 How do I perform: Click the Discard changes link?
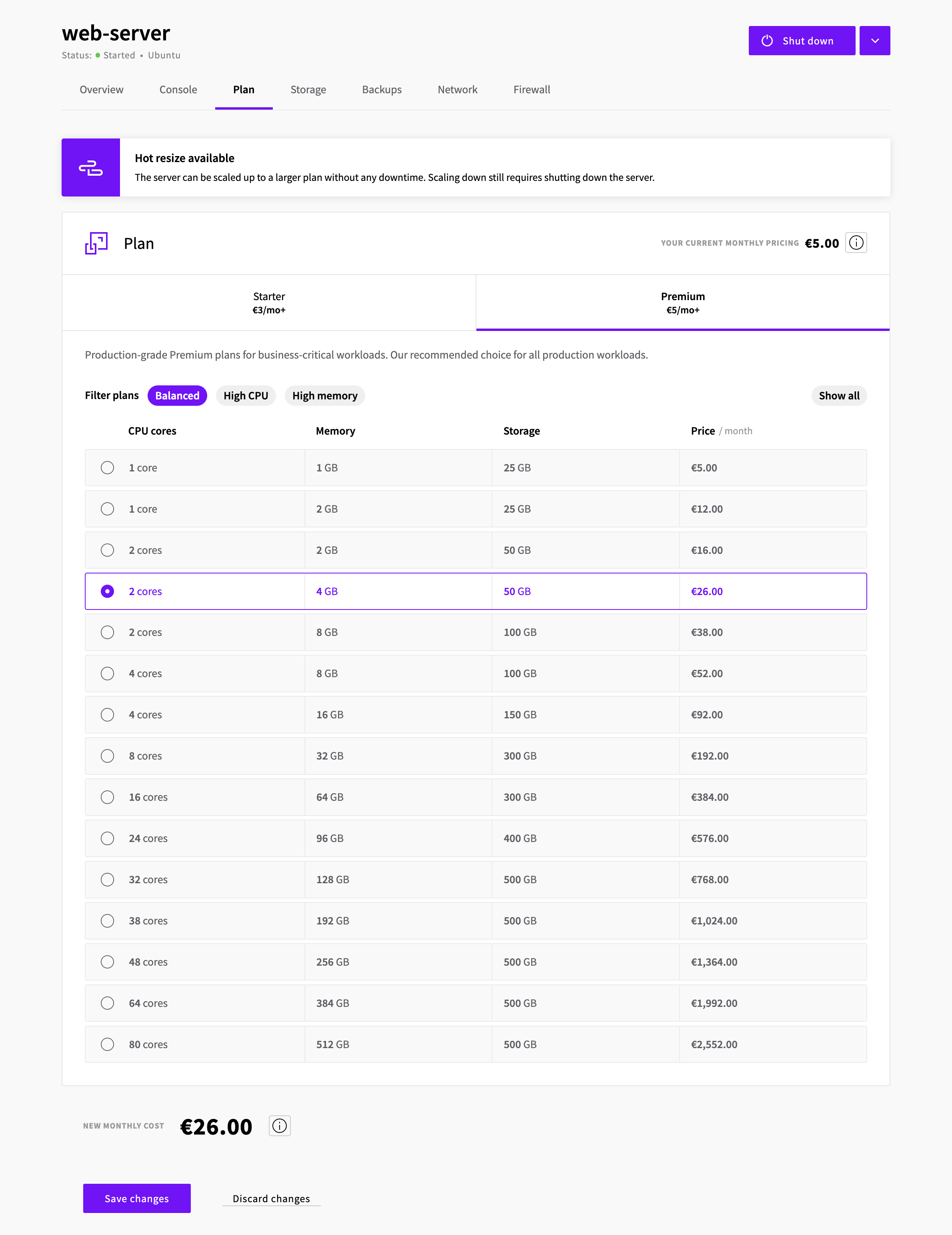pyautogui.click(x=271, y=1199)
